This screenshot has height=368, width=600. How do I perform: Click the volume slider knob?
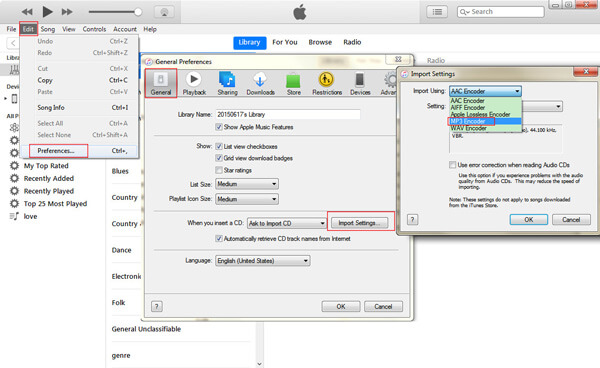point(138,12)
